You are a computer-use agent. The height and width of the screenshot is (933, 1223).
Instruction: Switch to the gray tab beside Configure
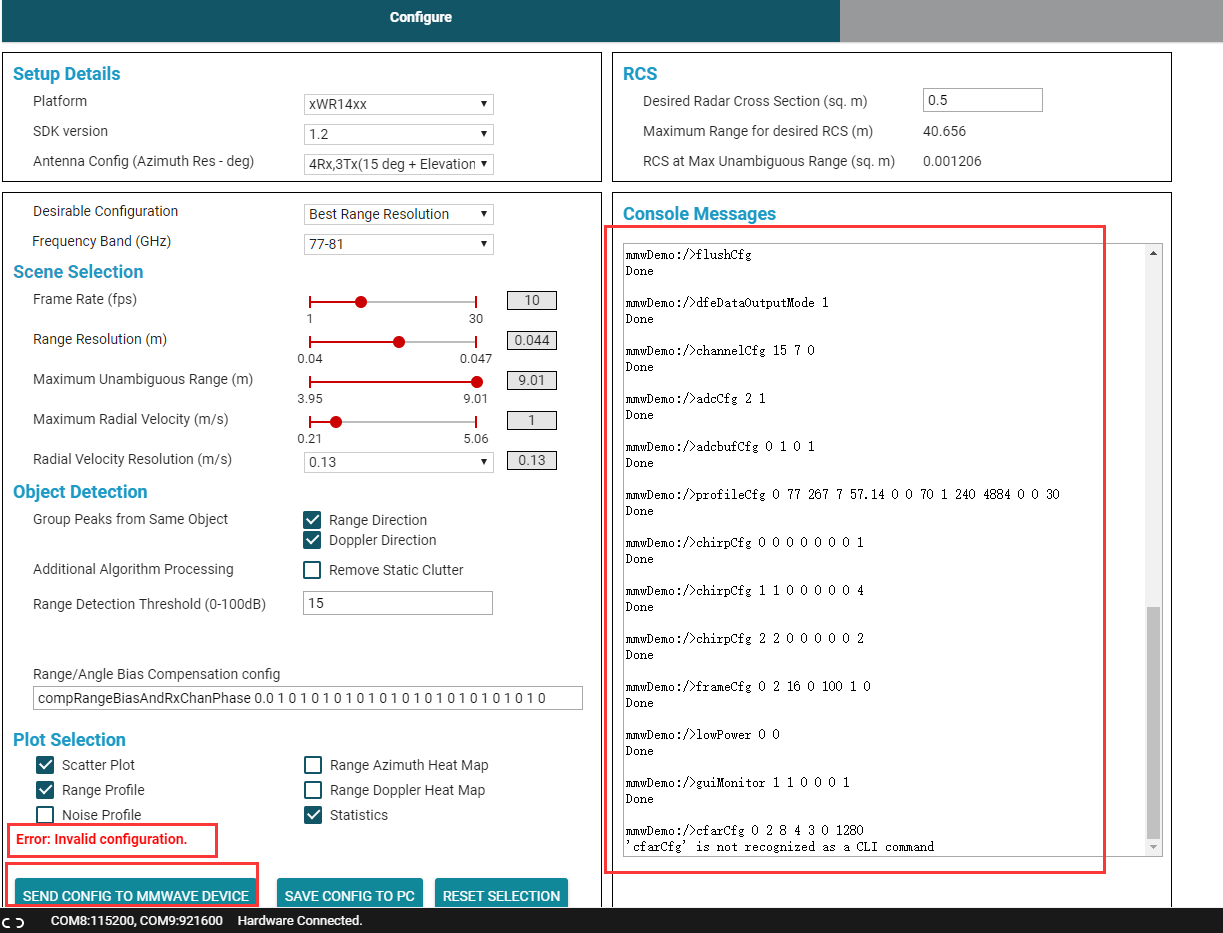[1031, 21]
